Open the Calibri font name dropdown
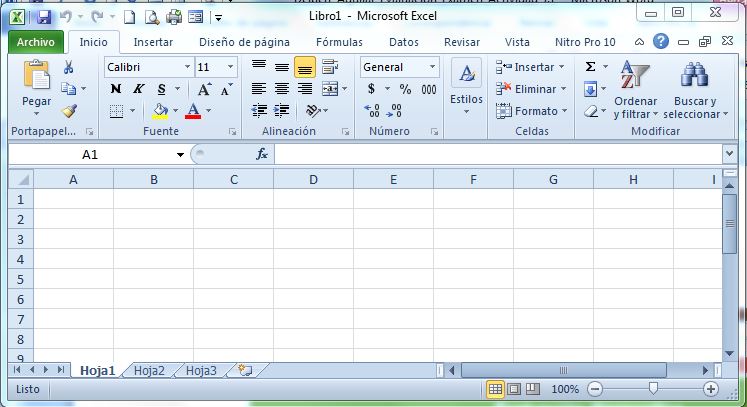This screenshot has height=407, width=747. coord(187,67)
